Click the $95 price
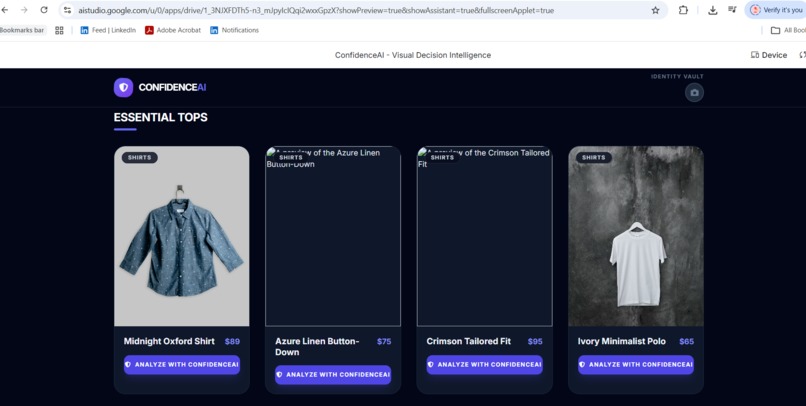 (x=535, y=341)
